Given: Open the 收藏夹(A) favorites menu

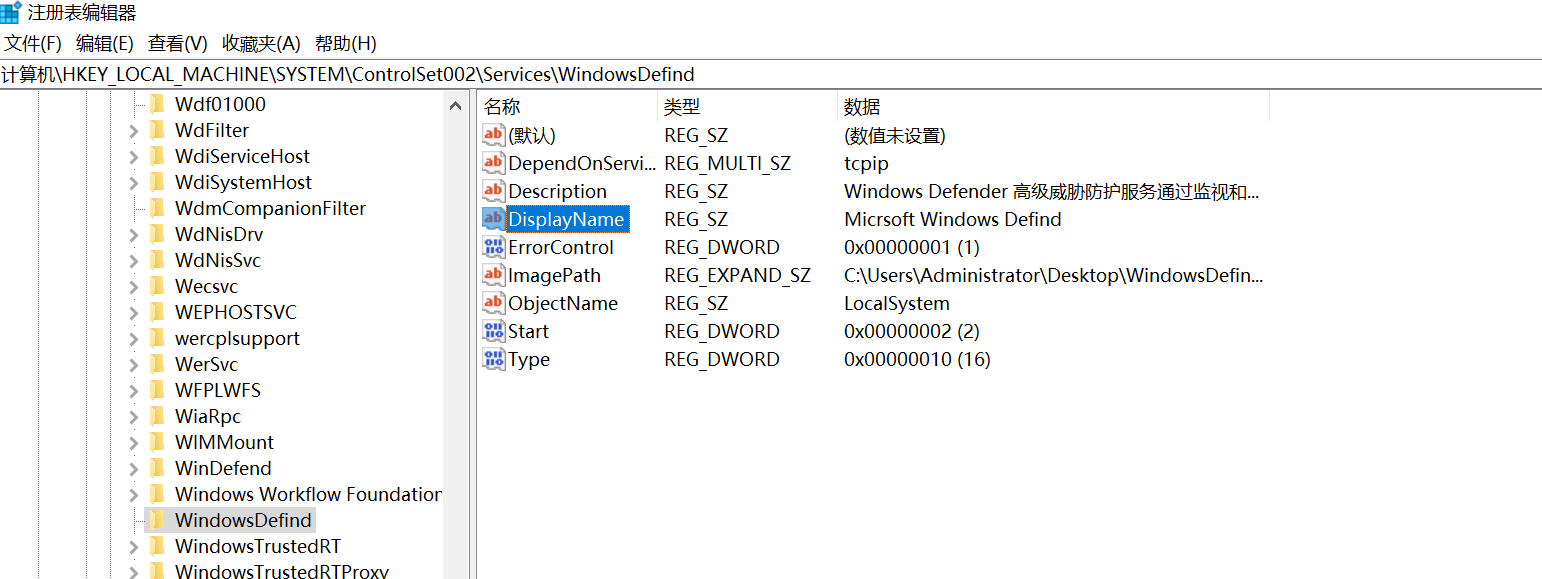Looking at the screenshot, I should click(261, 44).
